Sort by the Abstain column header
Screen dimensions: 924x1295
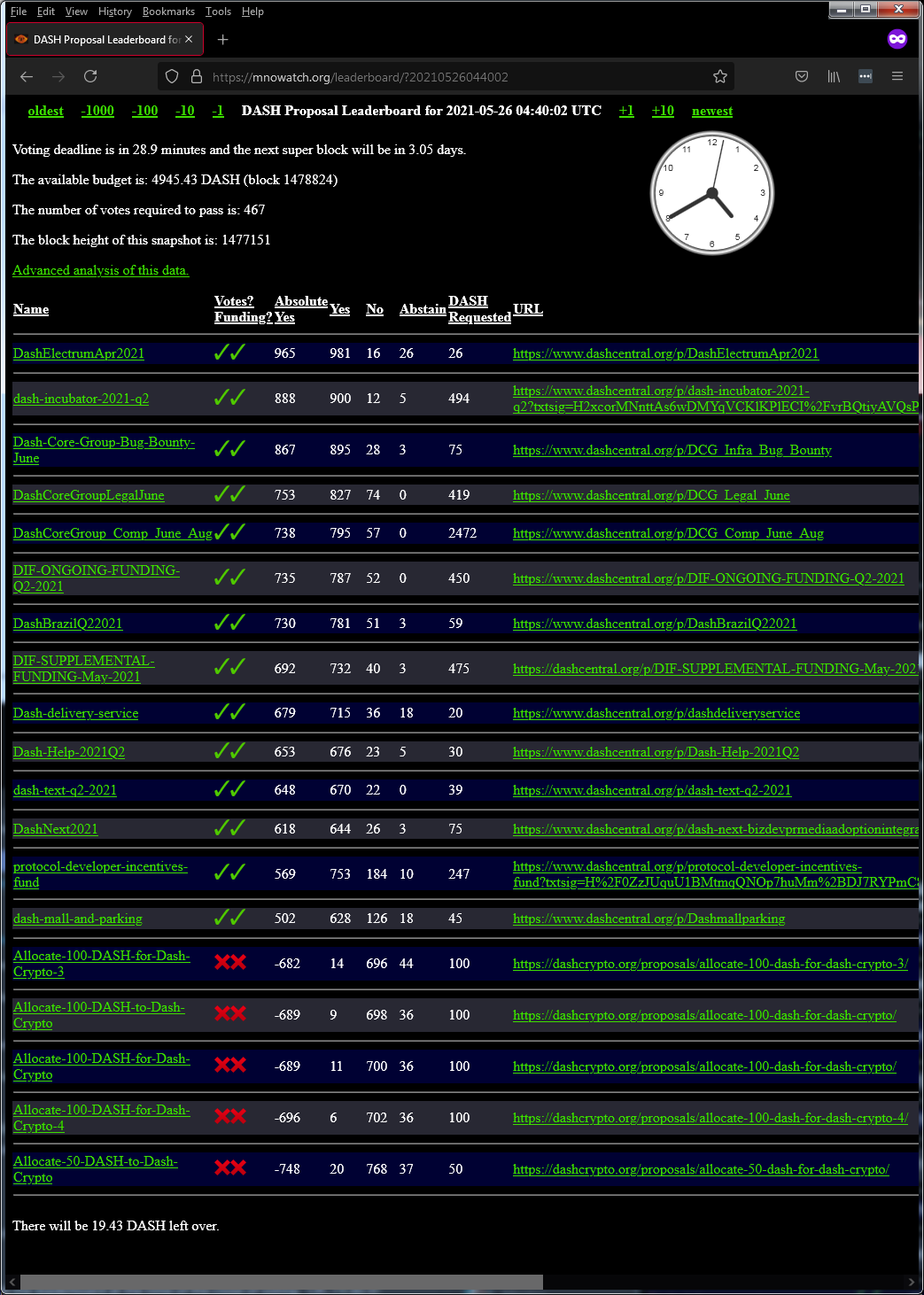click(423, 309)
